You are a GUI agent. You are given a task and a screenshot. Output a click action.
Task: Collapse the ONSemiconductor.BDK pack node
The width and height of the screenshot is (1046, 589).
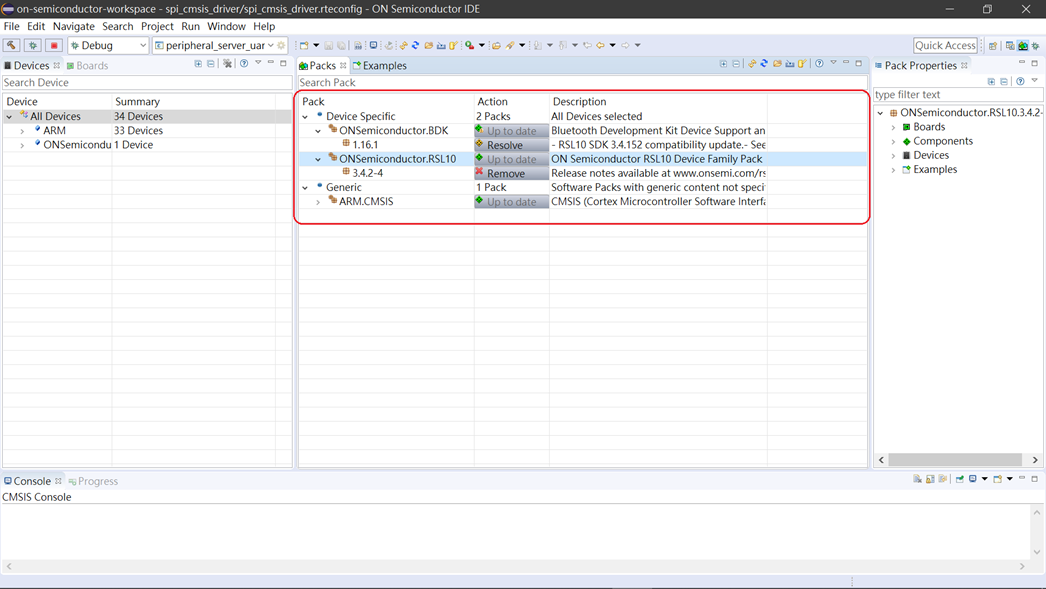318,131
